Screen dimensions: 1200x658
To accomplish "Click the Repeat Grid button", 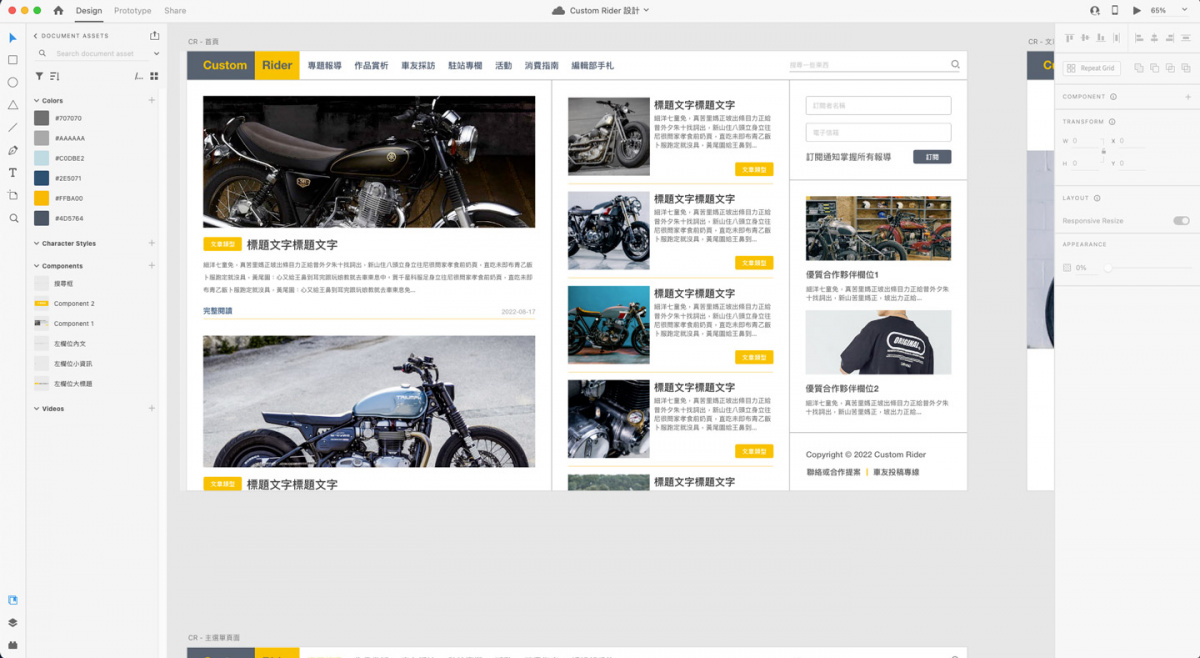I will tap(1092, 68).
